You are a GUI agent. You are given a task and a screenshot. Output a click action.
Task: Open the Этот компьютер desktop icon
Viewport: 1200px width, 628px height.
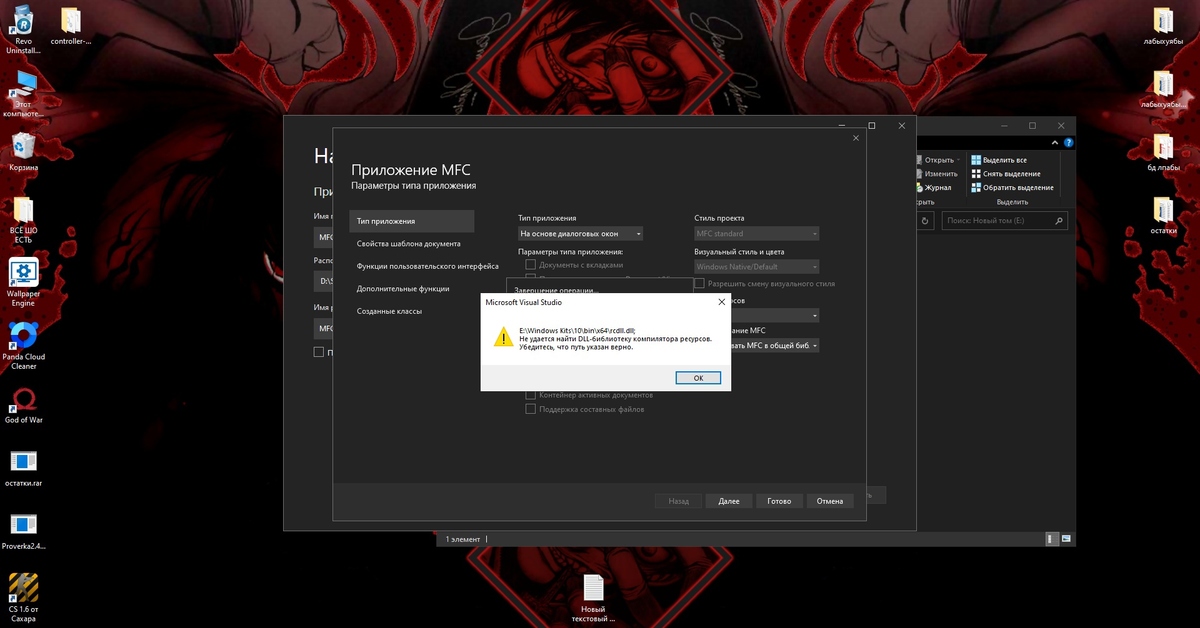[23, 94]
